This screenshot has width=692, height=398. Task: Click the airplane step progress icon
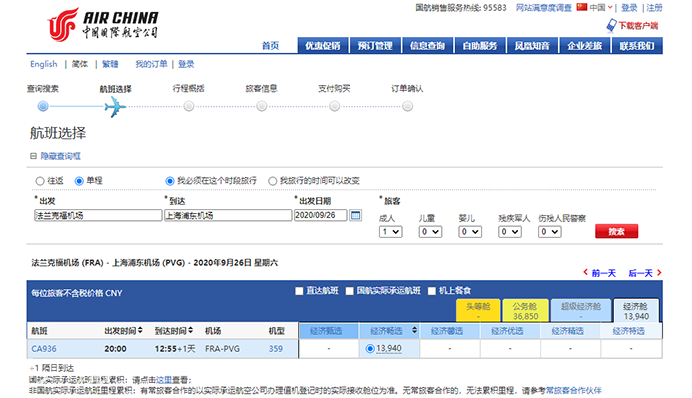click(115, 107)
